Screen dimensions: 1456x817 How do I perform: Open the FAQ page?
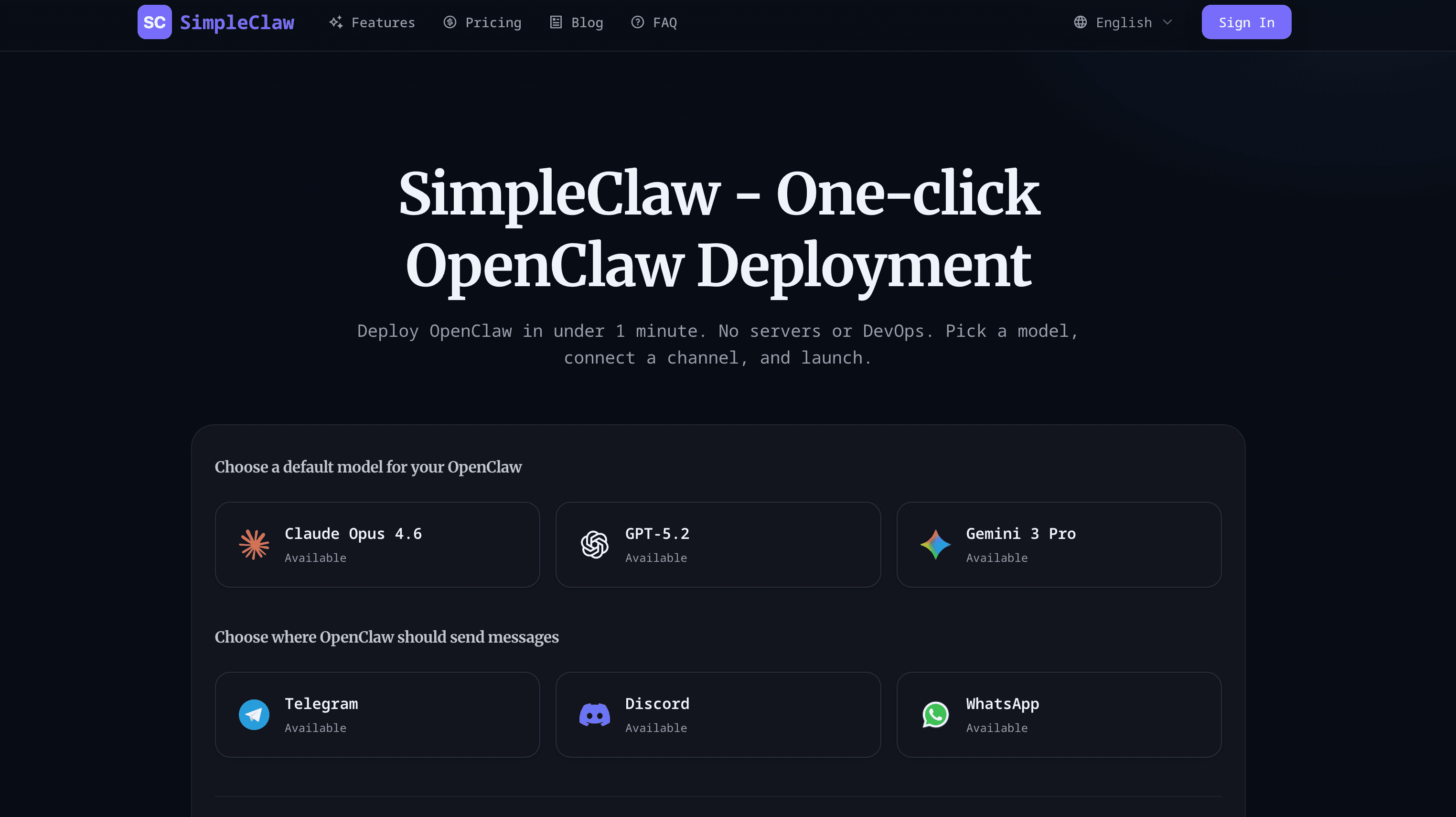click(665, 22)
